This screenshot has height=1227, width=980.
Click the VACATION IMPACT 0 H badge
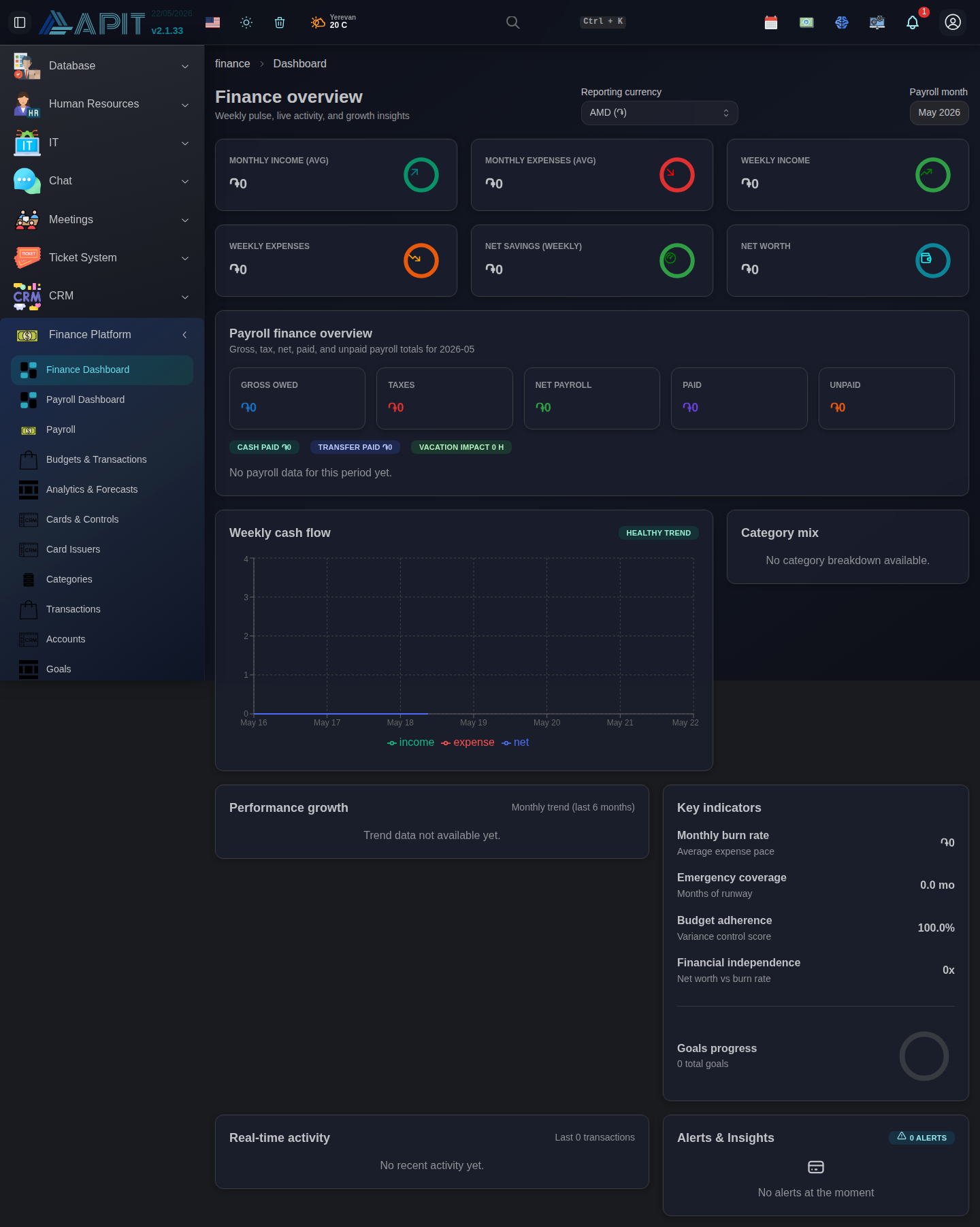coord(461,447)
